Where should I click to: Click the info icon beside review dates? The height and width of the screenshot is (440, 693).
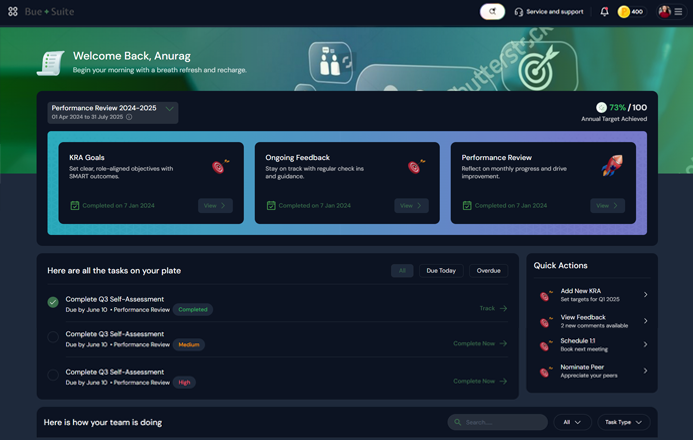[129, 117]
